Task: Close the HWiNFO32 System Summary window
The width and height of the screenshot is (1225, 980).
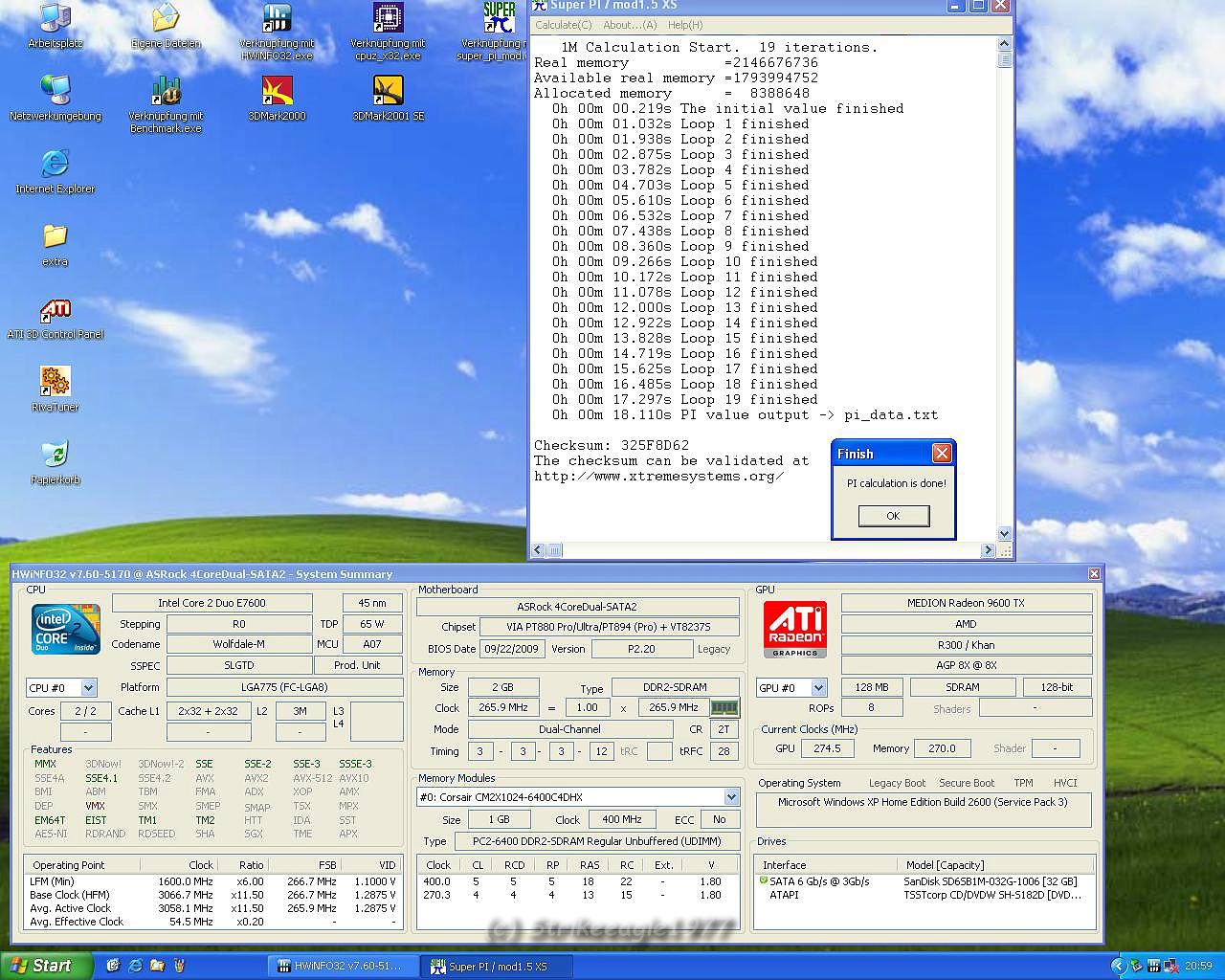Action: [1094, 574]
